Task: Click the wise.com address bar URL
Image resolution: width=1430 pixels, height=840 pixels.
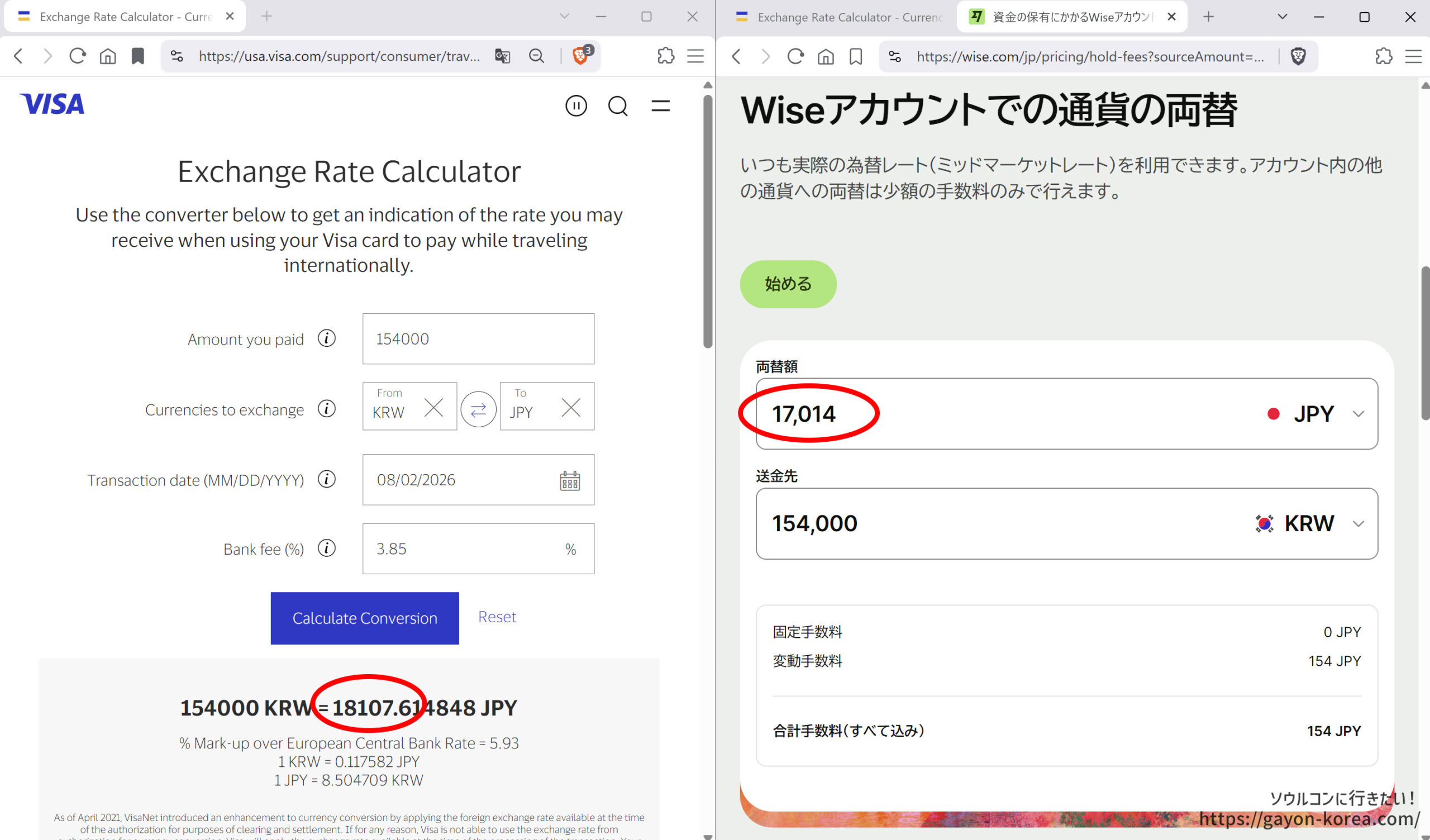Action: (x=1090, y=57)
